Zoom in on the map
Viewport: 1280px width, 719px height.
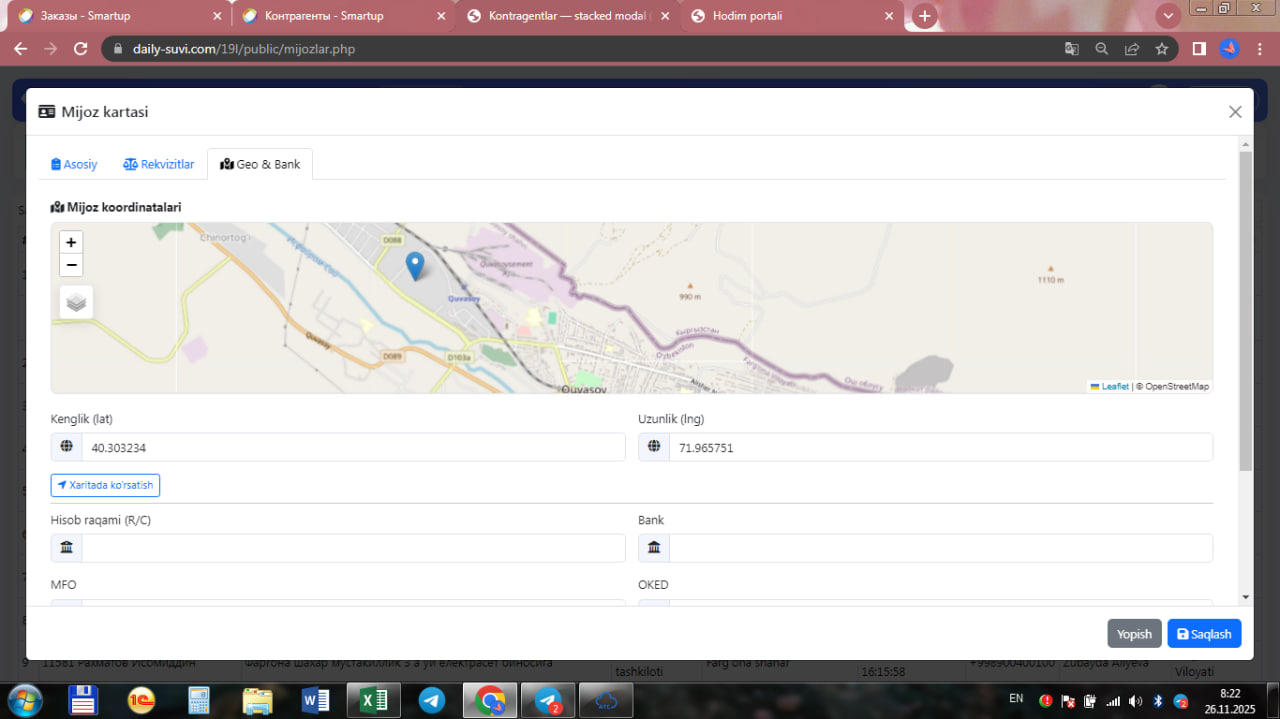71,242
